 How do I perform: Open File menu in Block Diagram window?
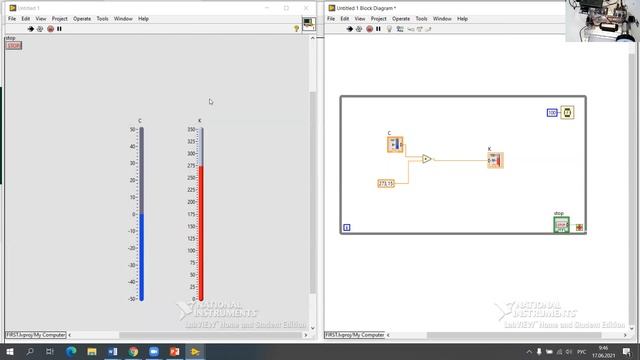click(x=331, y=19)
